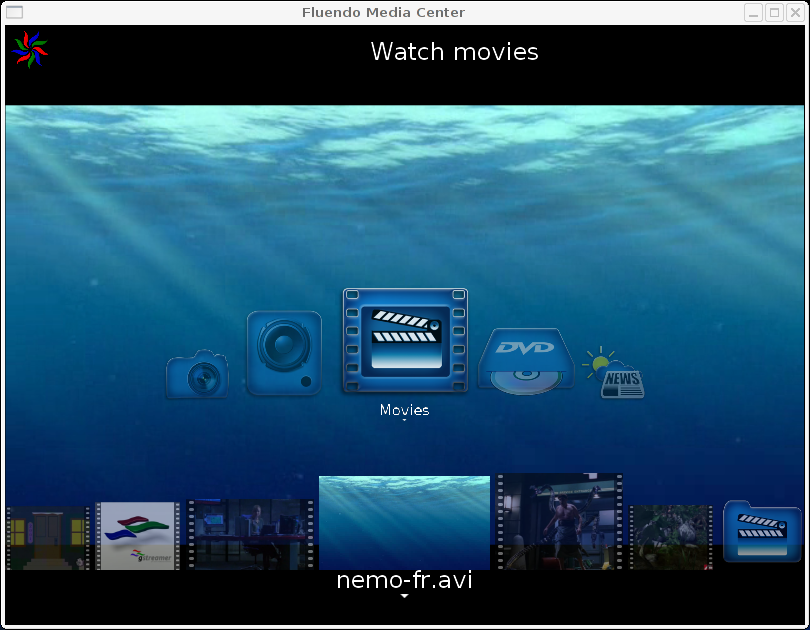Select the GStreamer logo video thumbnail

(138, 536)
